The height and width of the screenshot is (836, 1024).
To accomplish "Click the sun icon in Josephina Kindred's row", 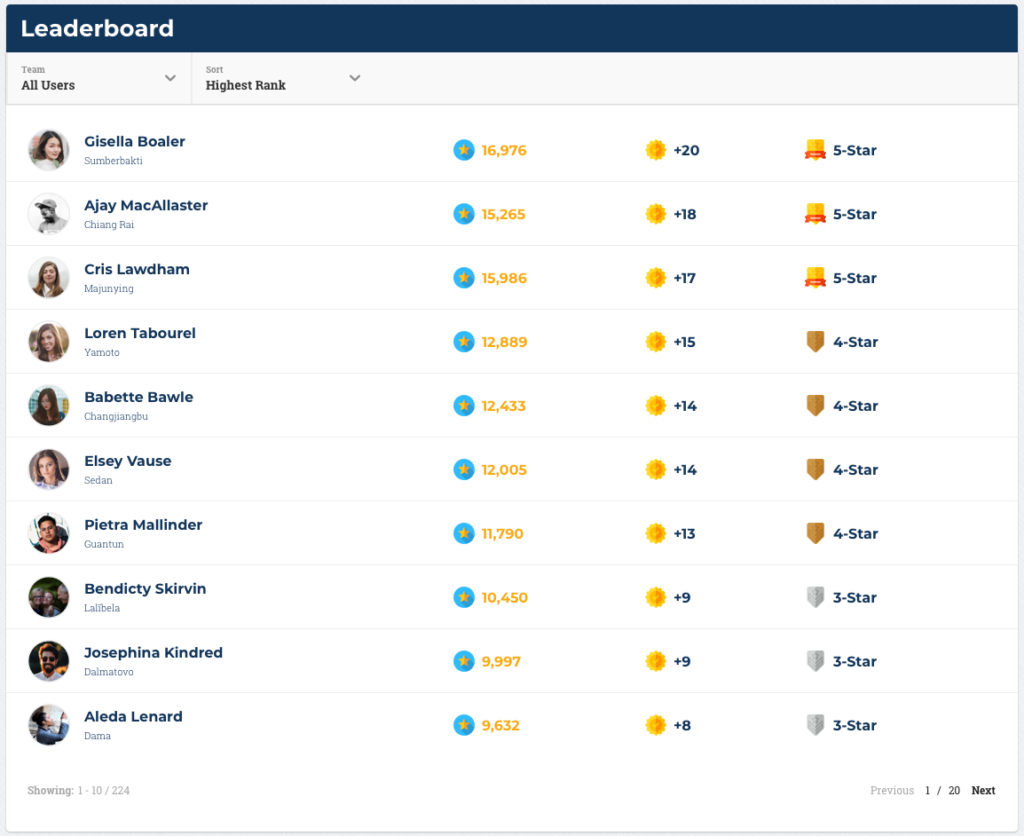I will coord(656,662).
